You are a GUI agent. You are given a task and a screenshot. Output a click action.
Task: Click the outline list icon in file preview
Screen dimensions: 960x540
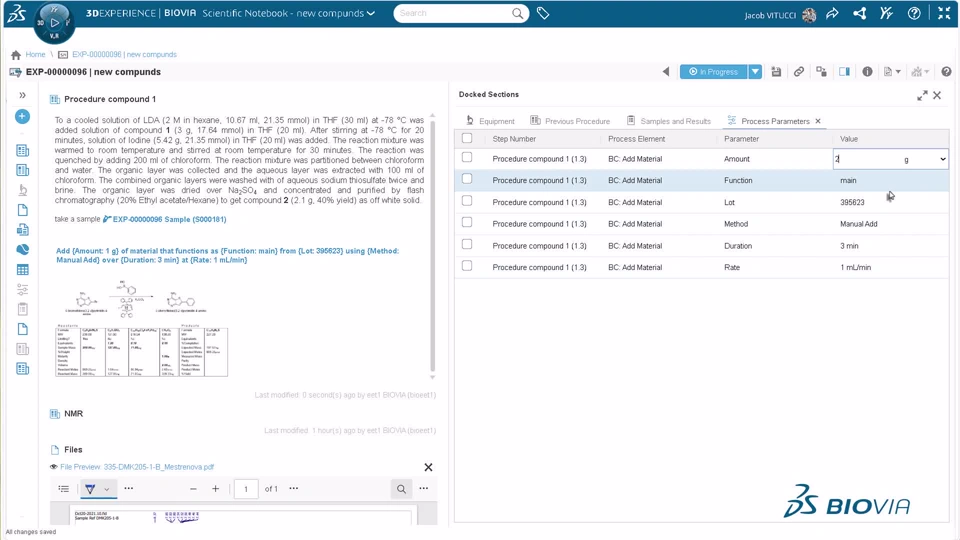[64, 489]
